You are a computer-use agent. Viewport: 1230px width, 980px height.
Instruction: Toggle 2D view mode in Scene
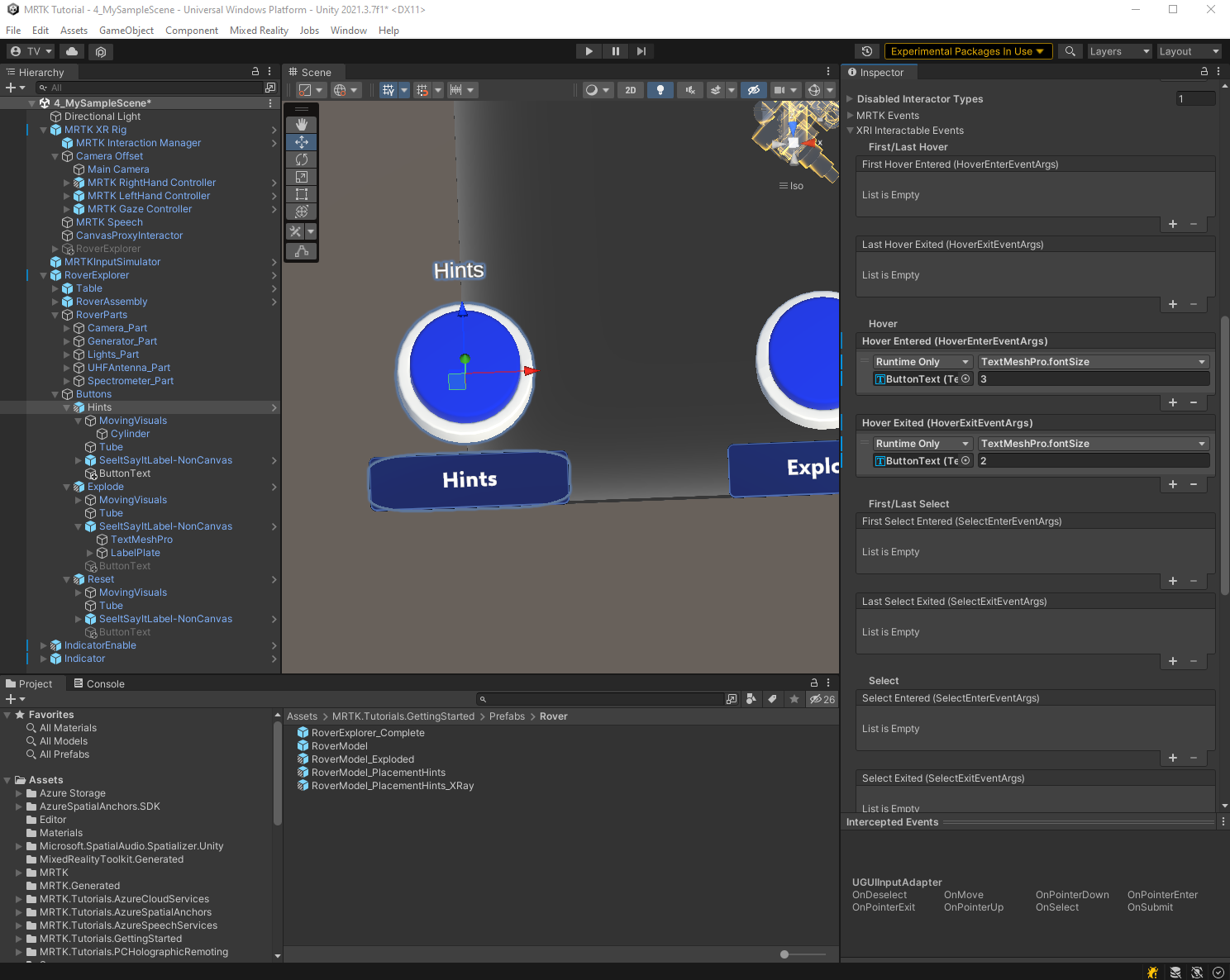pyautogui.click(x=631, y=90)
